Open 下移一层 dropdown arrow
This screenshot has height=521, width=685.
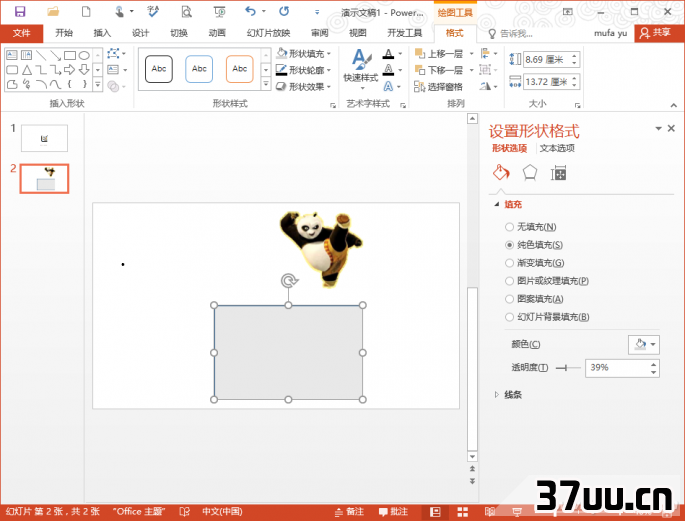pyautogui.click(x=471, y=70)
